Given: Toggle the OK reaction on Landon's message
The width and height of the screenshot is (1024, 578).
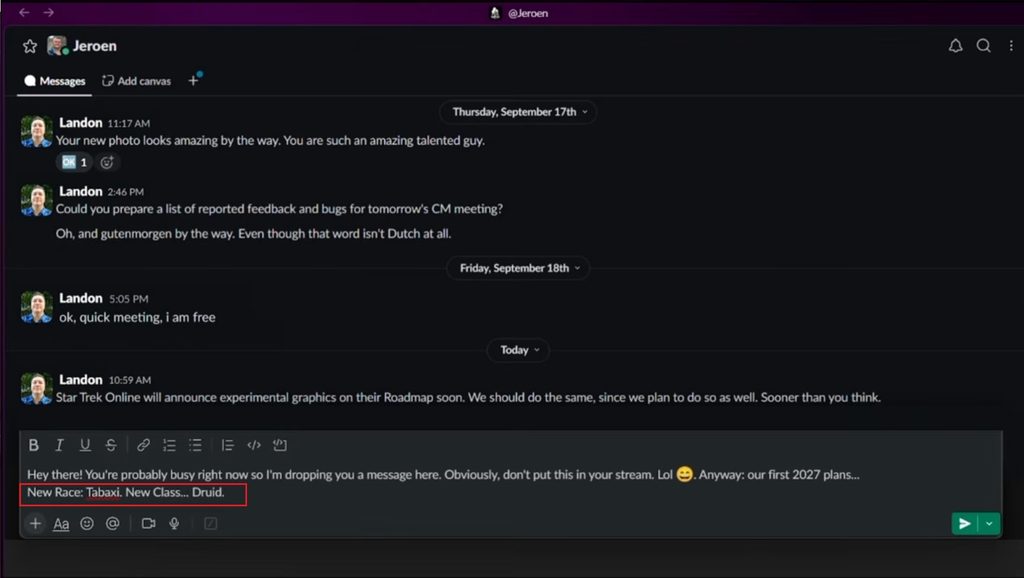Looking at the screenshot, I should click(74, 162).
